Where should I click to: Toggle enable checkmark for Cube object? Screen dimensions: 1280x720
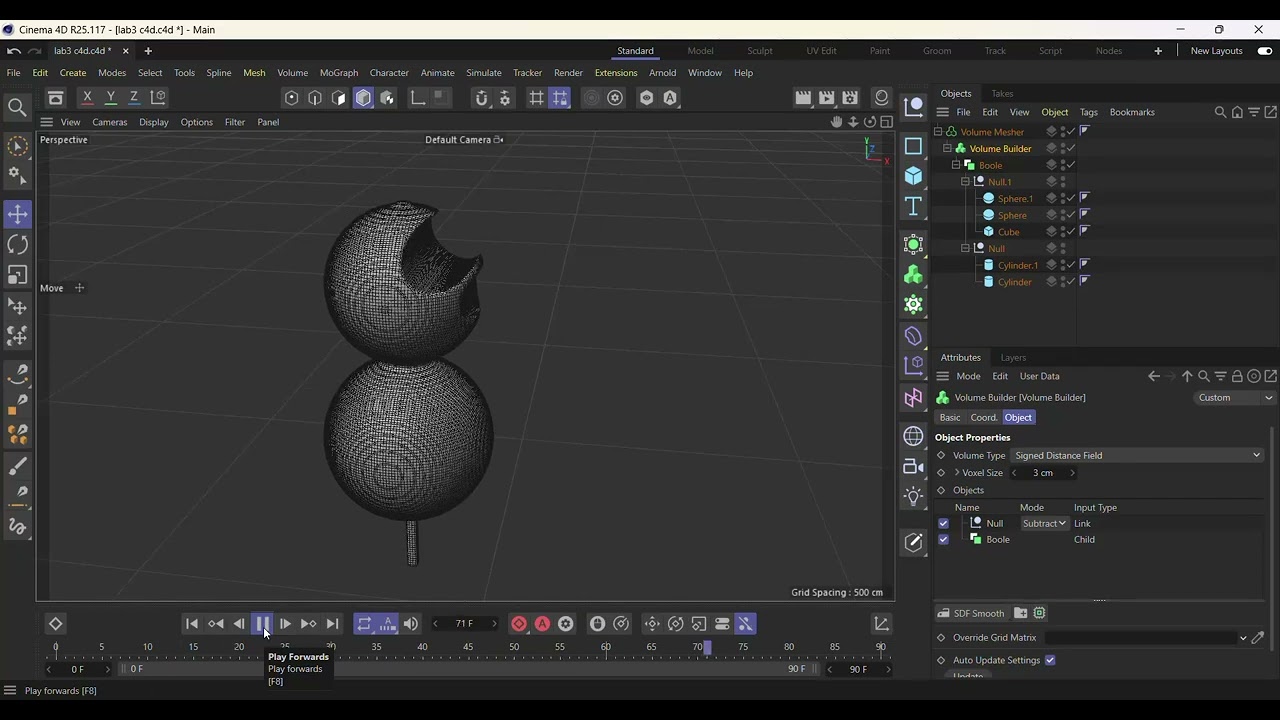tap(1071, 232)
